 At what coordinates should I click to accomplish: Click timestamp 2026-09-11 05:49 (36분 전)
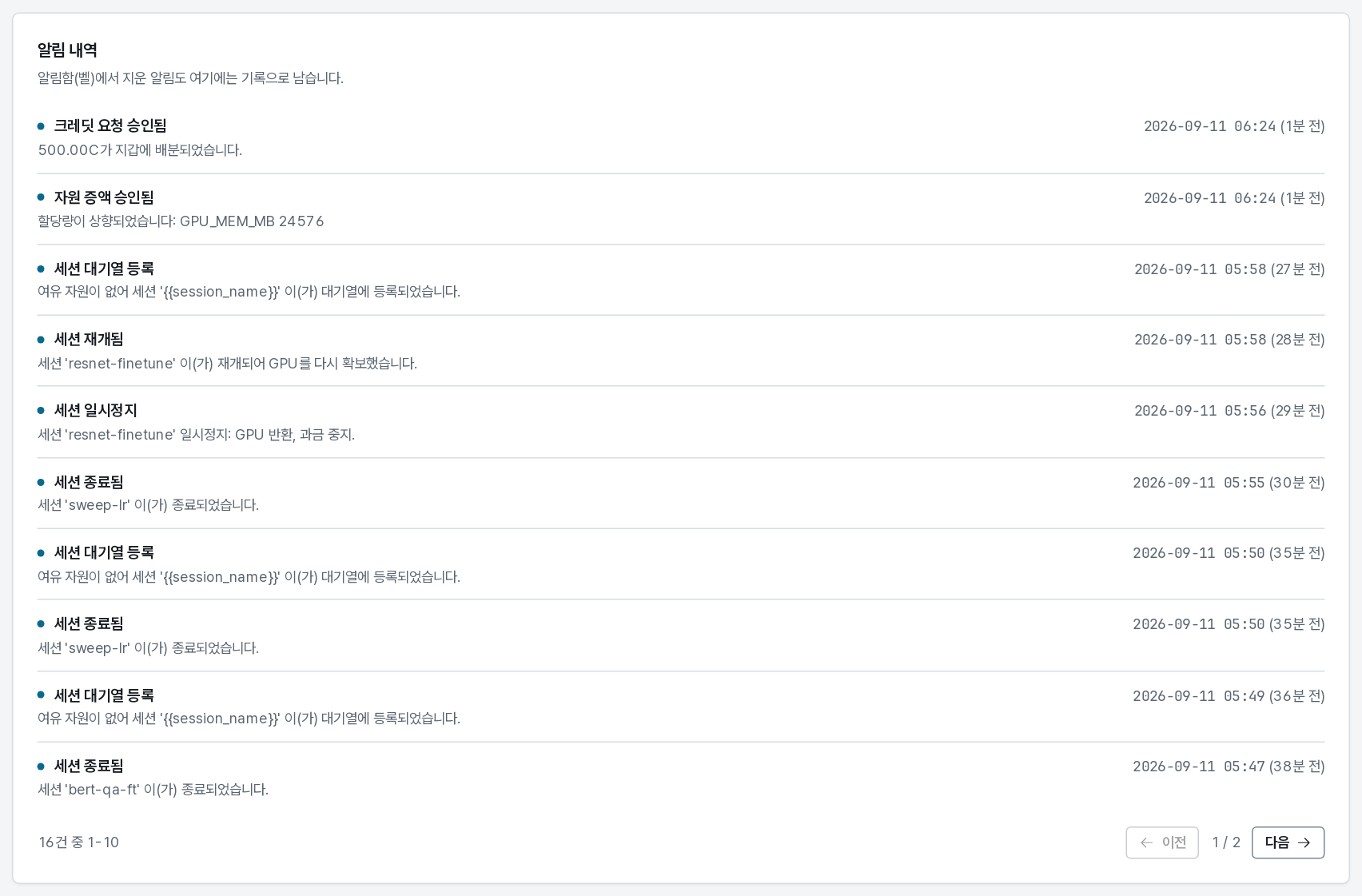coord(1229,696)
